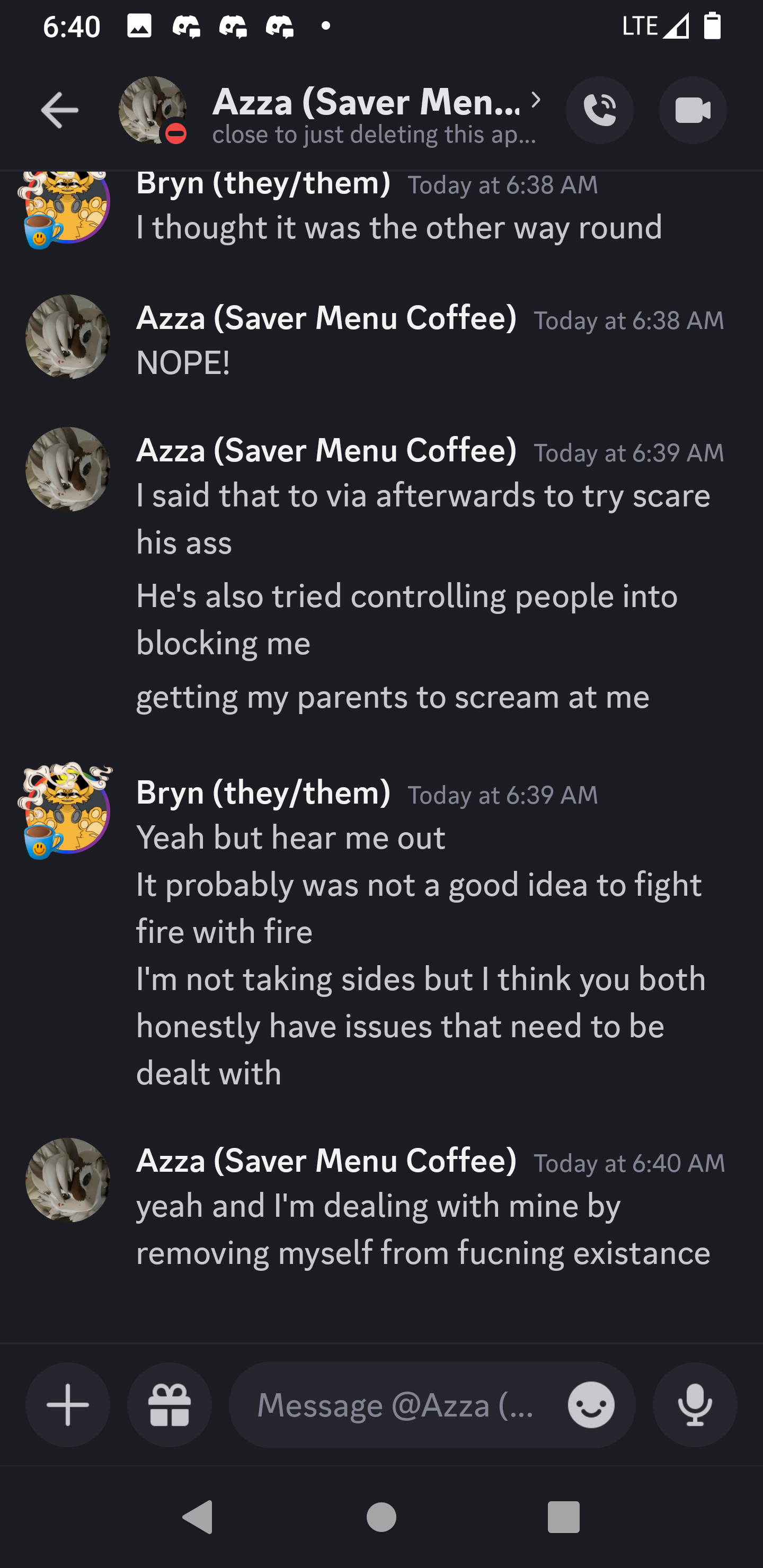Select message "getting my parents to scream at me"
The image size is (763, 1568).
pos(393,697)
